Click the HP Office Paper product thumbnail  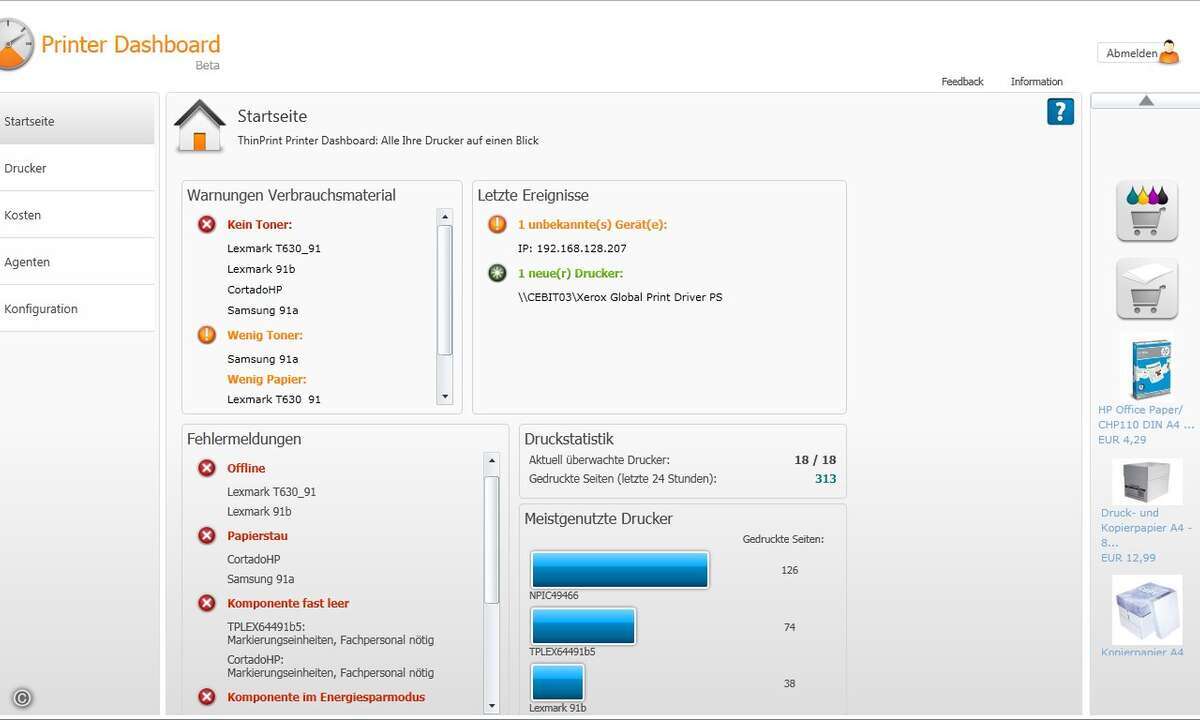coord(1149,369)
